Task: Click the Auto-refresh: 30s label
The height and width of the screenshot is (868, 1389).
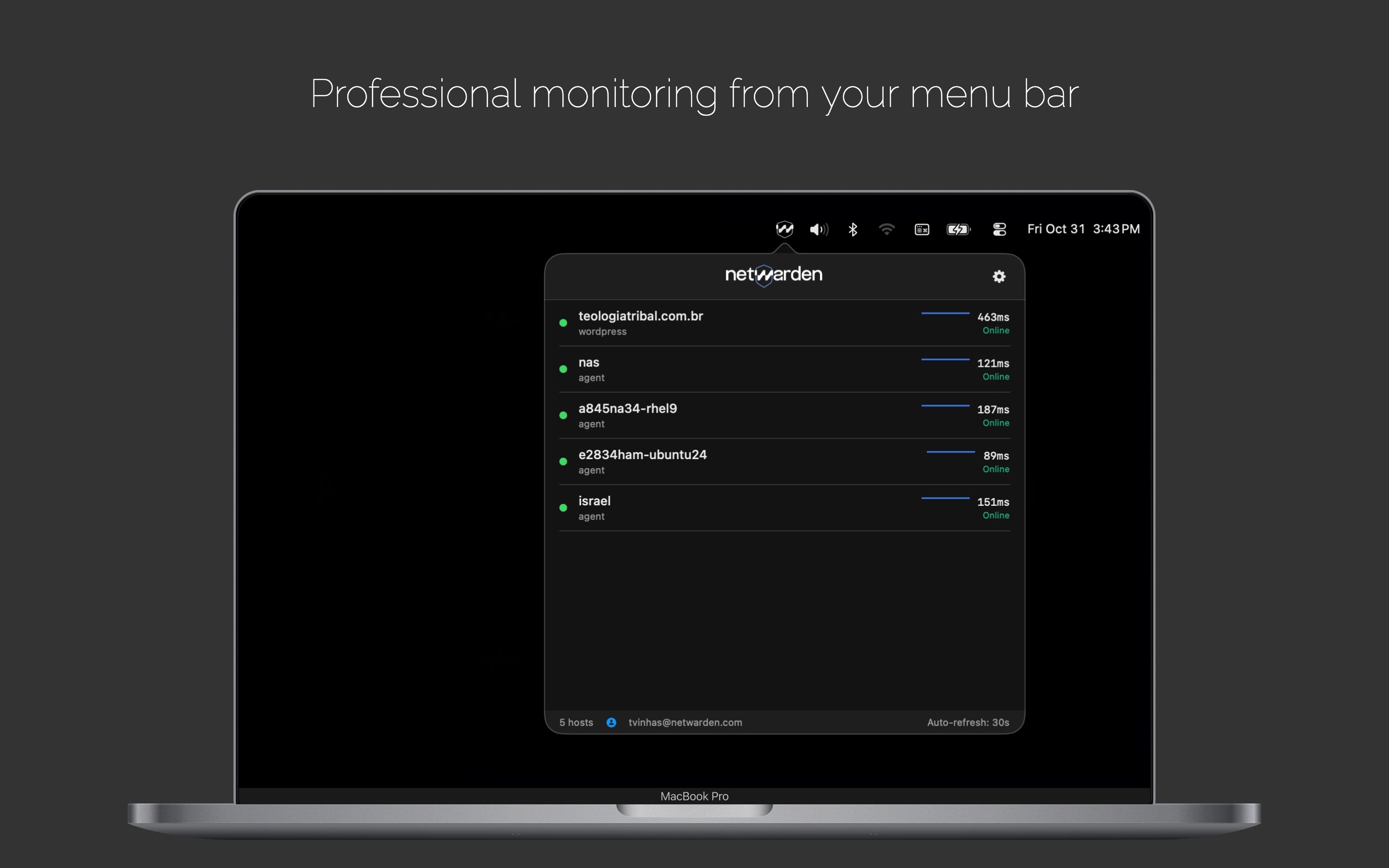Action: coord(967,723)
